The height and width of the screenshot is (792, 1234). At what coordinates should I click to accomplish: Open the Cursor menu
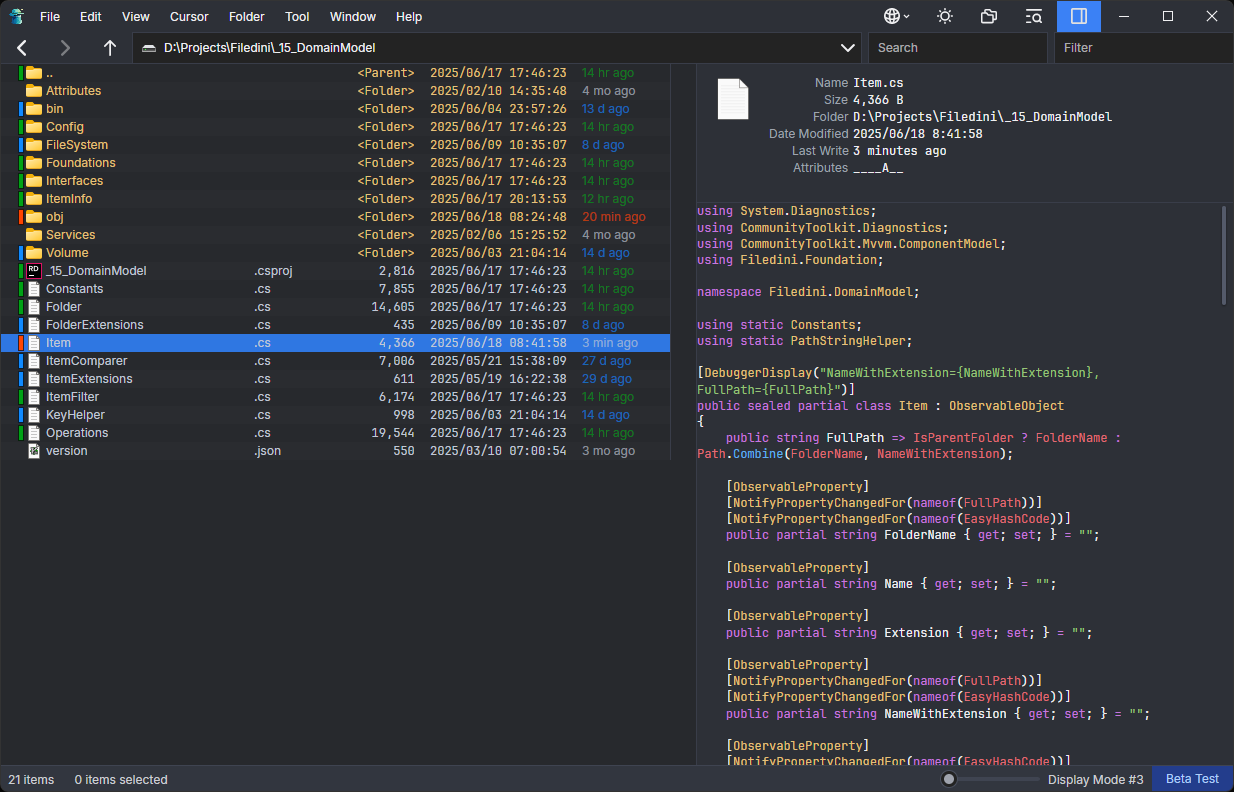coord(189,17)
